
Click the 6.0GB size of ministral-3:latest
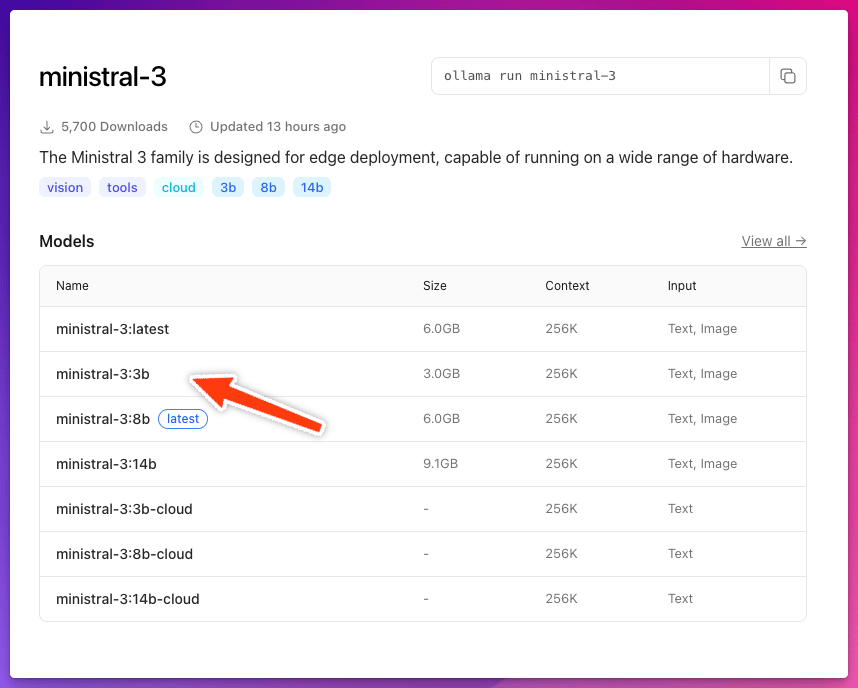(441, 329)
